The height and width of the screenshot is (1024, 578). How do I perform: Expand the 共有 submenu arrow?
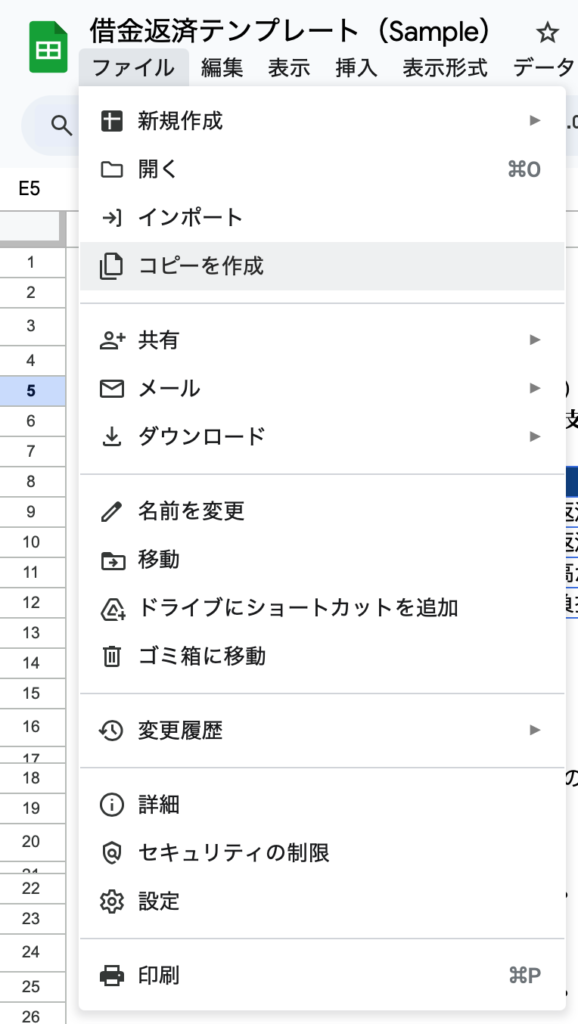coord(535,340)
